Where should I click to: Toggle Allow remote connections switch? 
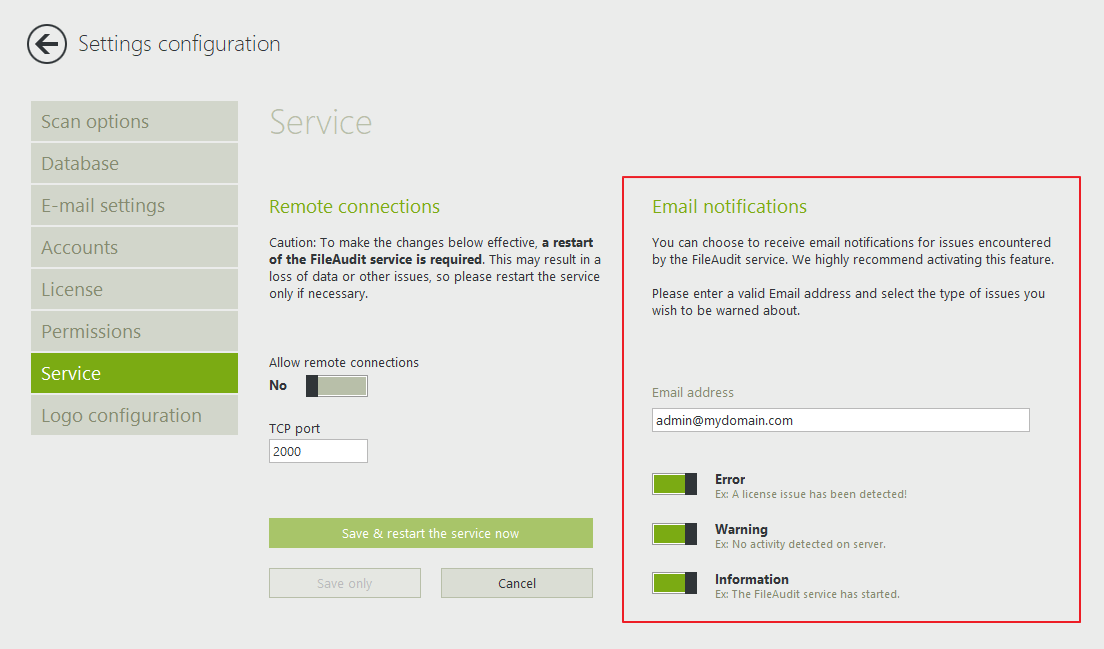[x=337, y=386]
